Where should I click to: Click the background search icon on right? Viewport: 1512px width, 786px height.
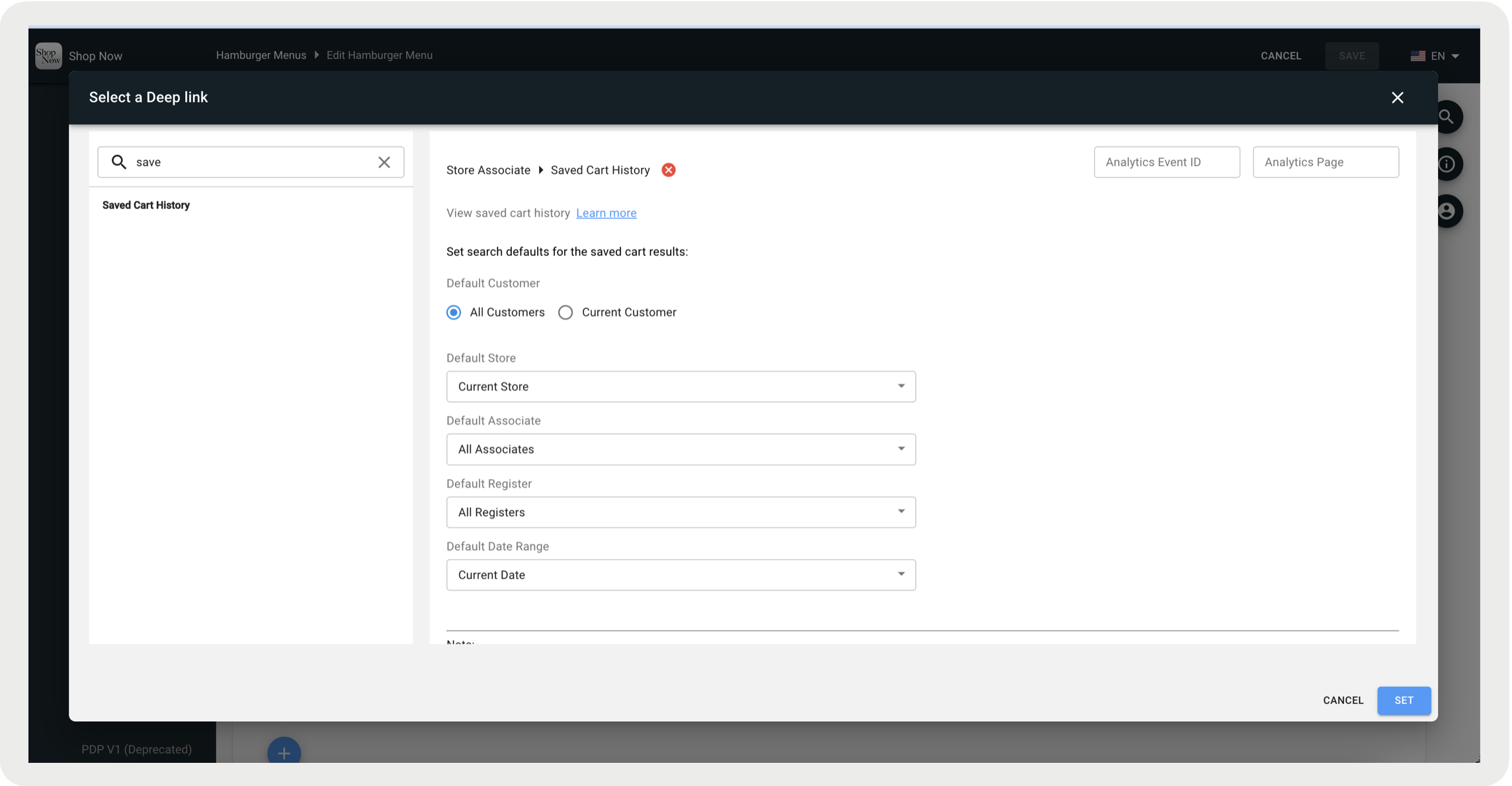[x=1446, y=117]
